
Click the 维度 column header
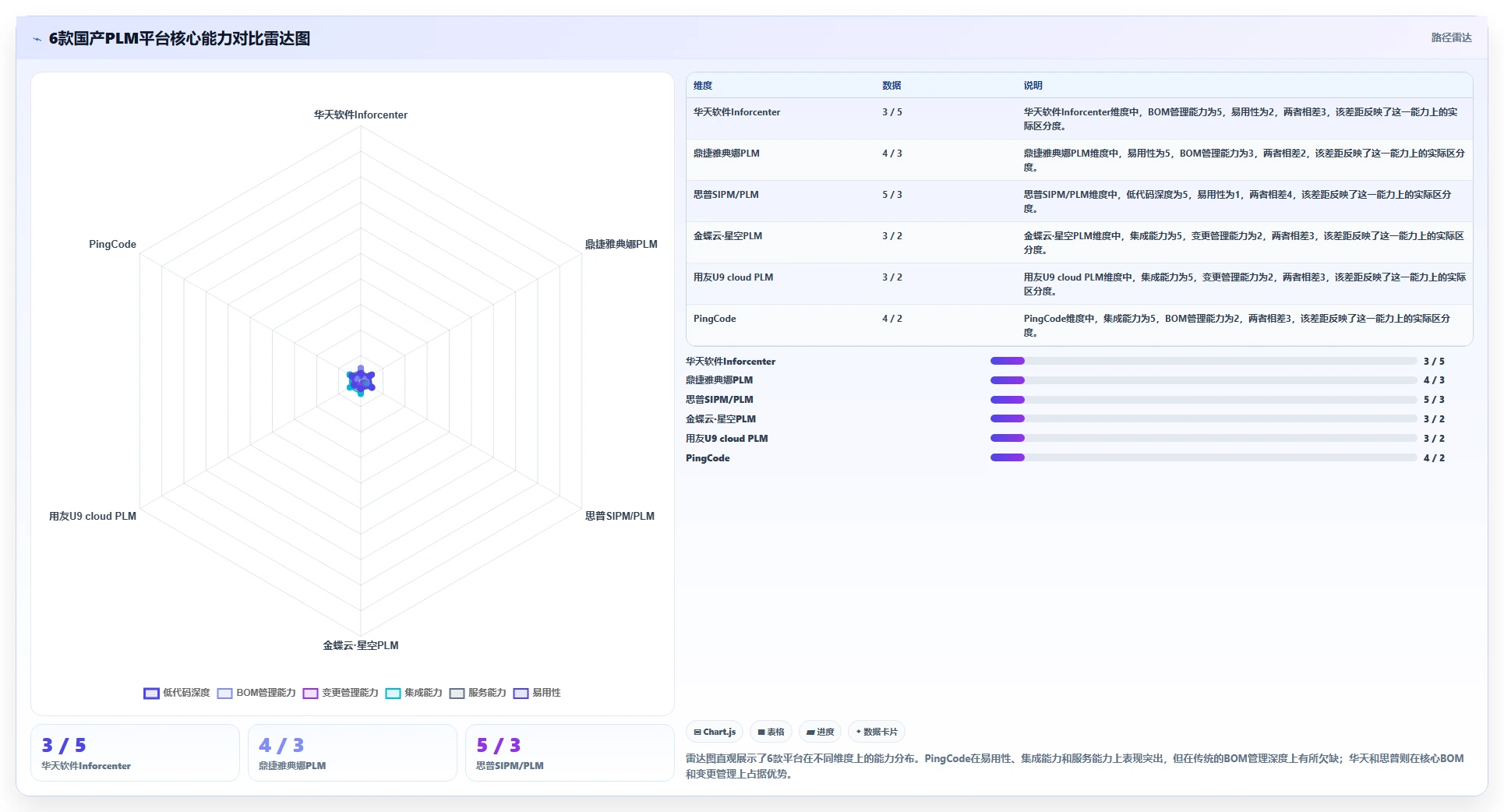click(703, 86)
